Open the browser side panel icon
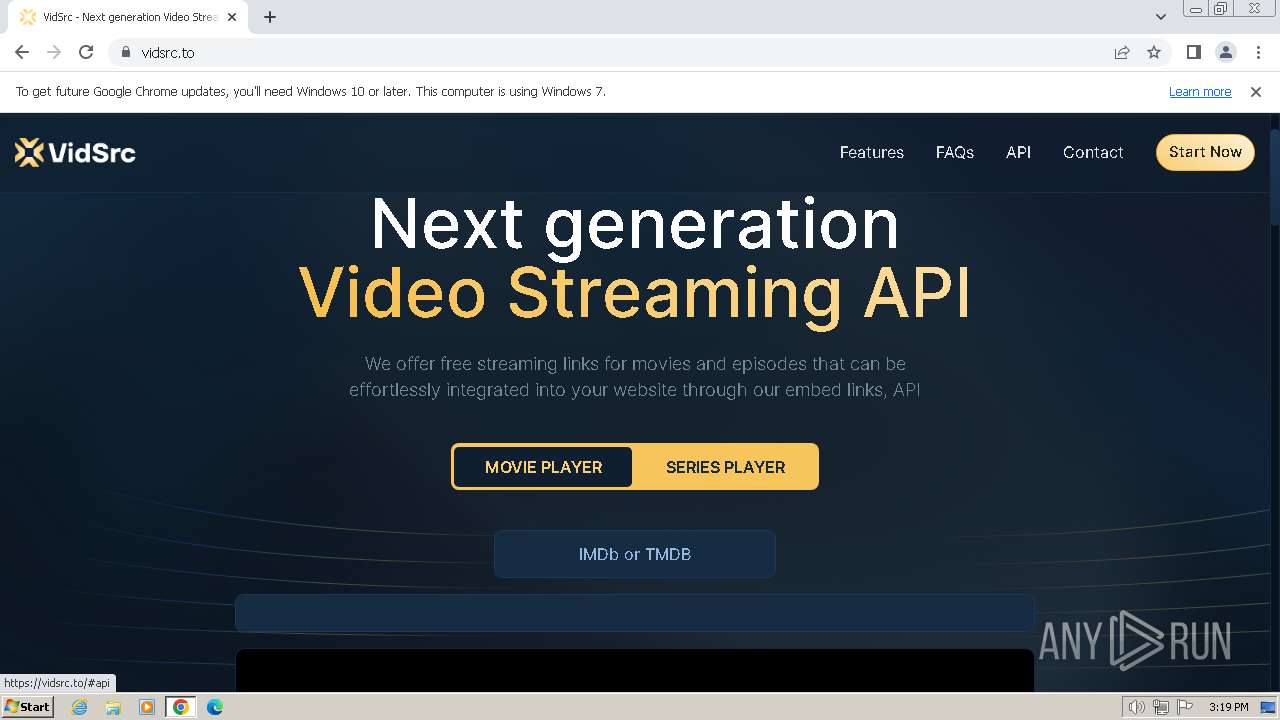Image resolution: width=1280 pixels, height=720 pixels. (x=1193, y=52)
